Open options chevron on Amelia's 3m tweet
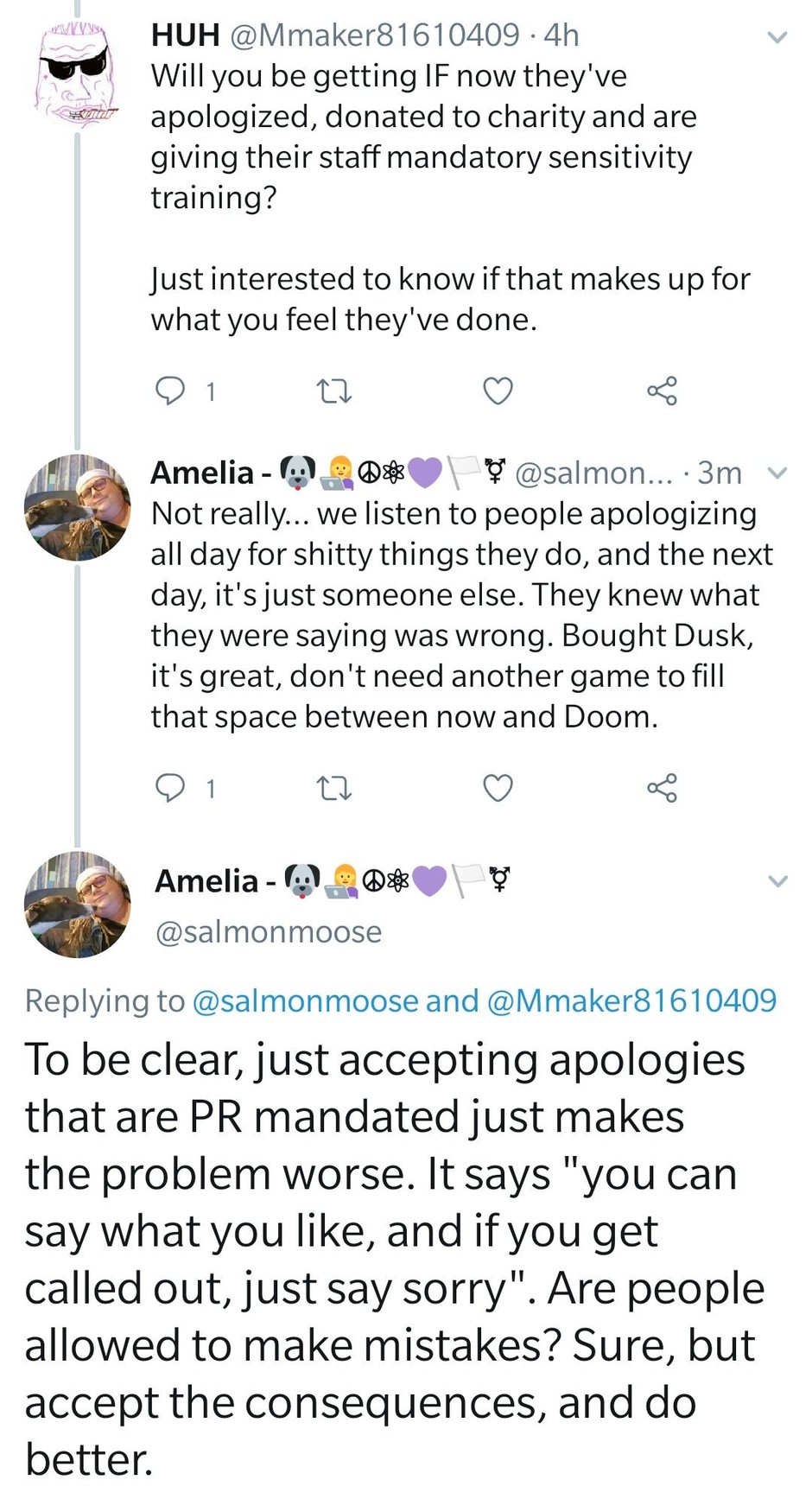The height and width of the screenshot is (1505, 812). click(x=777, y=473)
